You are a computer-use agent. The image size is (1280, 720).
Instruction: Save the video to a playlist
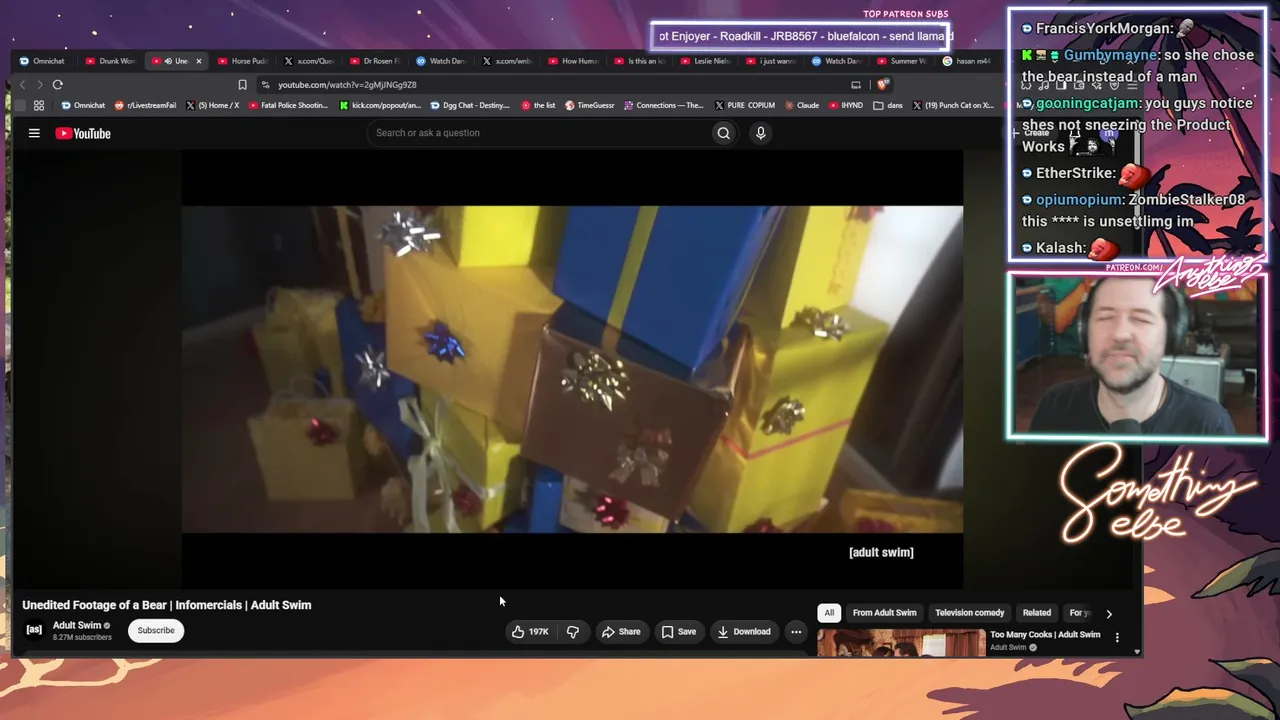[679, 631]
